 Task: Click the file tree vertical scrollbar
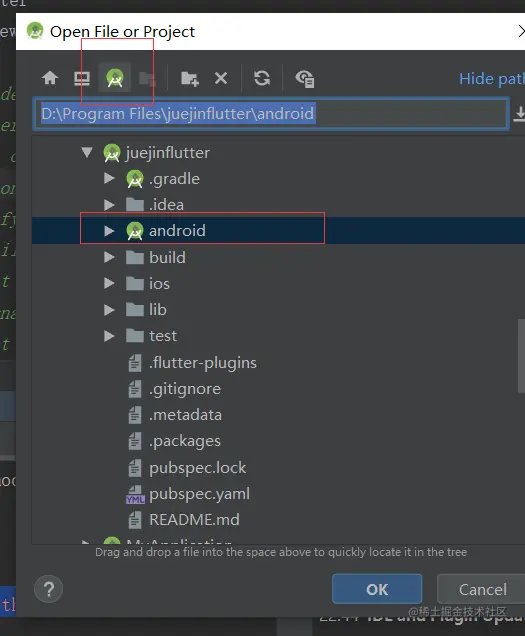click(x=521, y=356)
